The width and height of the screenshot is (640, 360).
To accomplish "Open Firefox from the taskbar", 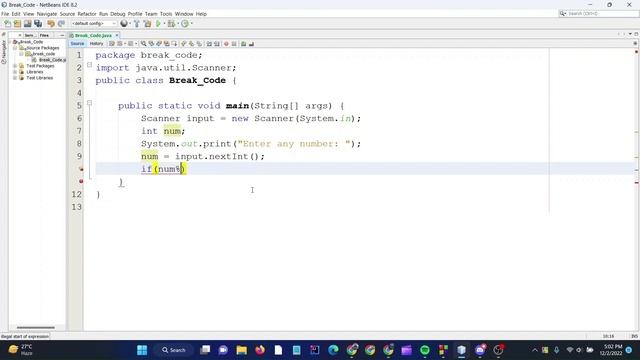I will (x=260, y=350).
